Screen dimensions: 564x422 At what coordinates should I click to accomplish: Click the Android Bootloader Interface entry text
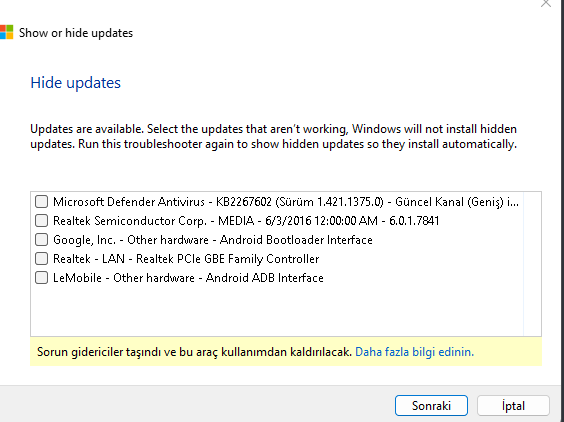213,240
